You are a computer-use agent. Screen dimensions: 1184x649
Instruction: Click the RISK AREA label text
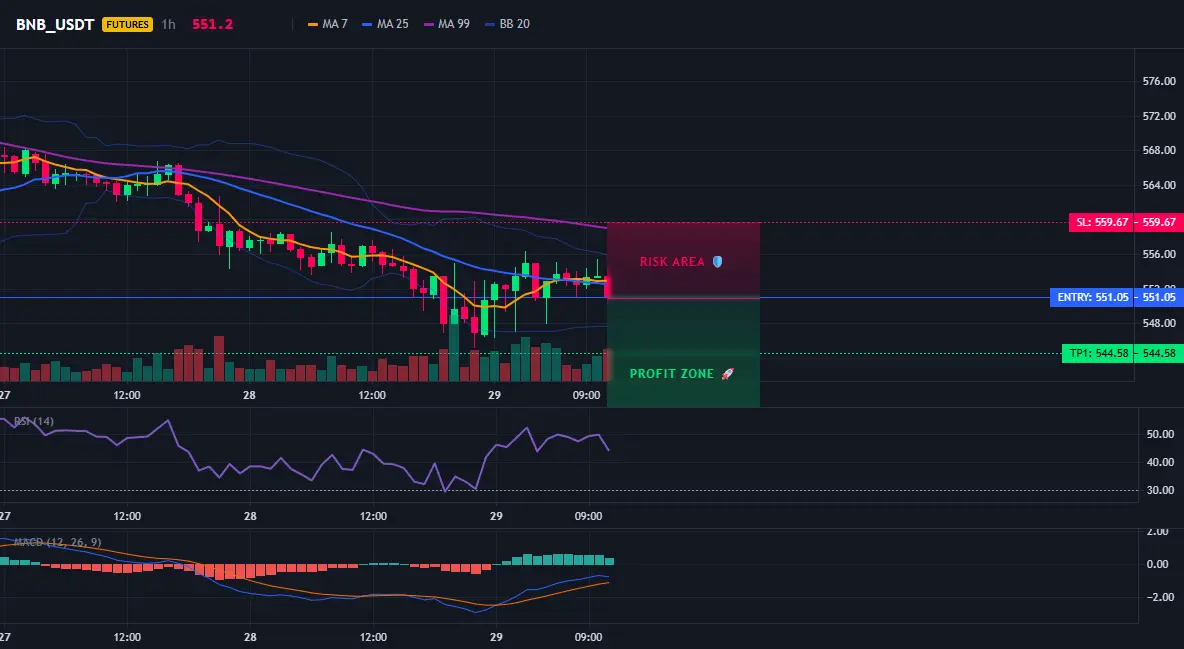(x=672, y=261)
